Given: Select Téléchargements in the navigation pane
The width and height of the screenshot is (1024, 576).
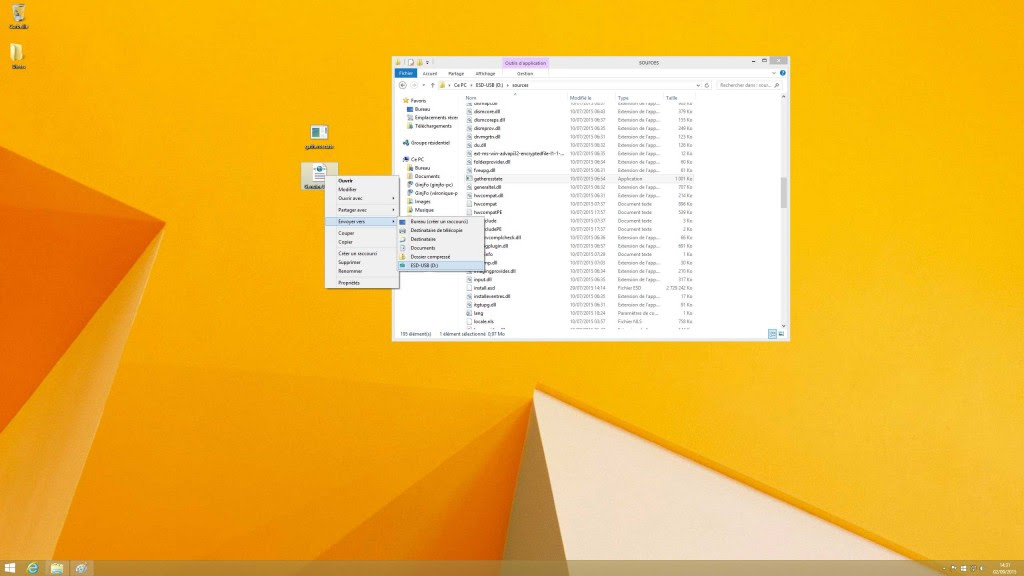Looking at the screenshot, I should click(433, 126).
